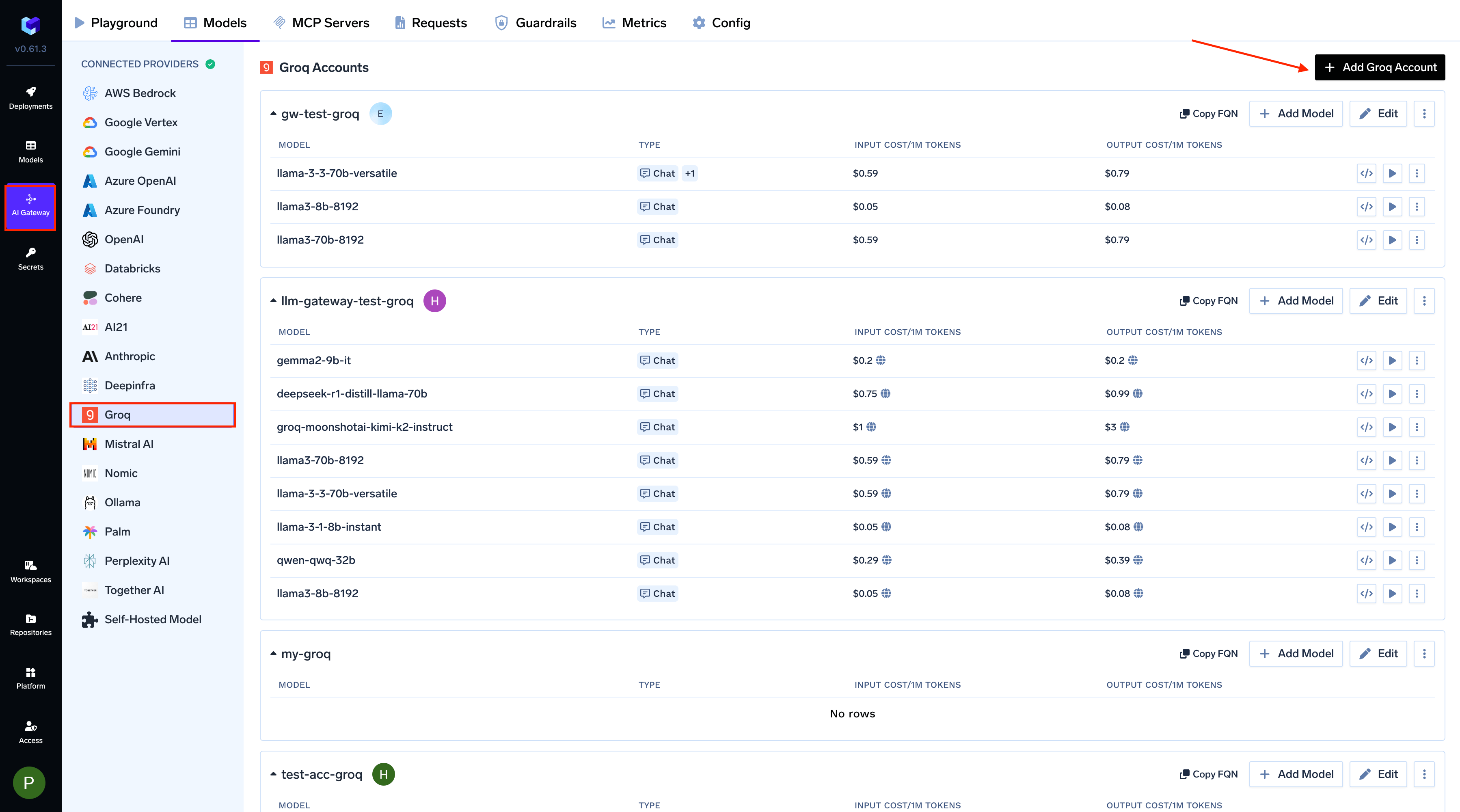Edit the llm-gateway-test-groq account

pos(1378,301)
